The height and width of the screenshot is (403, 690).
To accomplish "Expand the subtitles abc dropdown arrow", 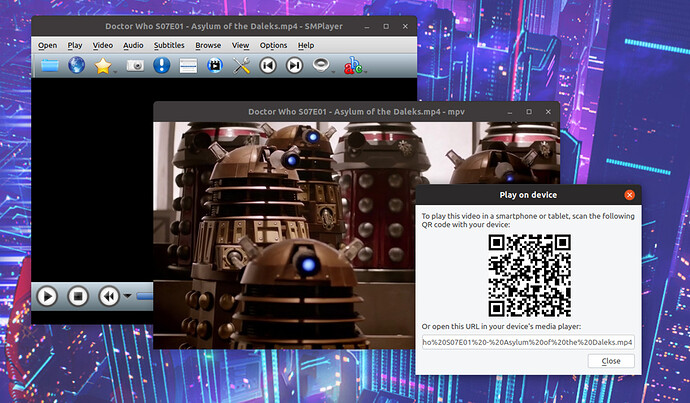I will point(365,72).
